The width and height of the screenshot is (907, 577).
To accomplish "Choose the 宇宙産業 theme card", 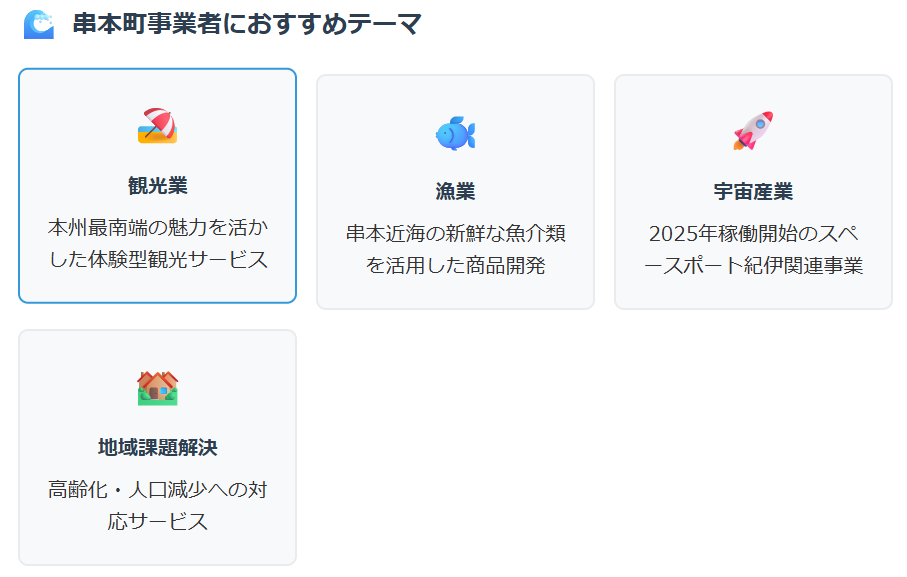I will coord(753,192).
